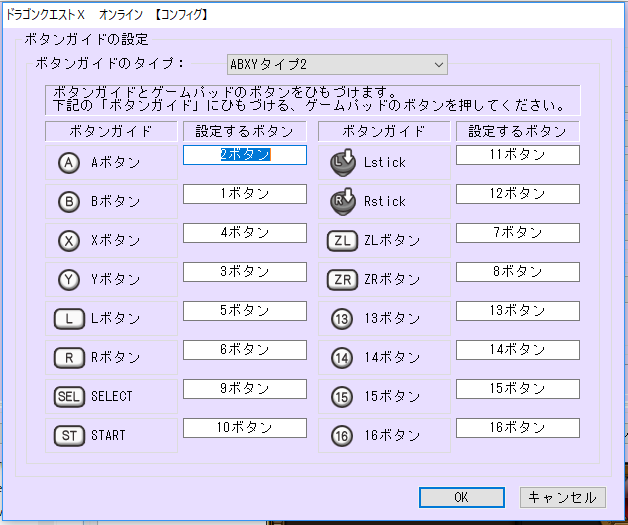Click the ZL trigger icon
Image resolution: width=628 pixels, height=525 pixels.
[x=342, y=241]
